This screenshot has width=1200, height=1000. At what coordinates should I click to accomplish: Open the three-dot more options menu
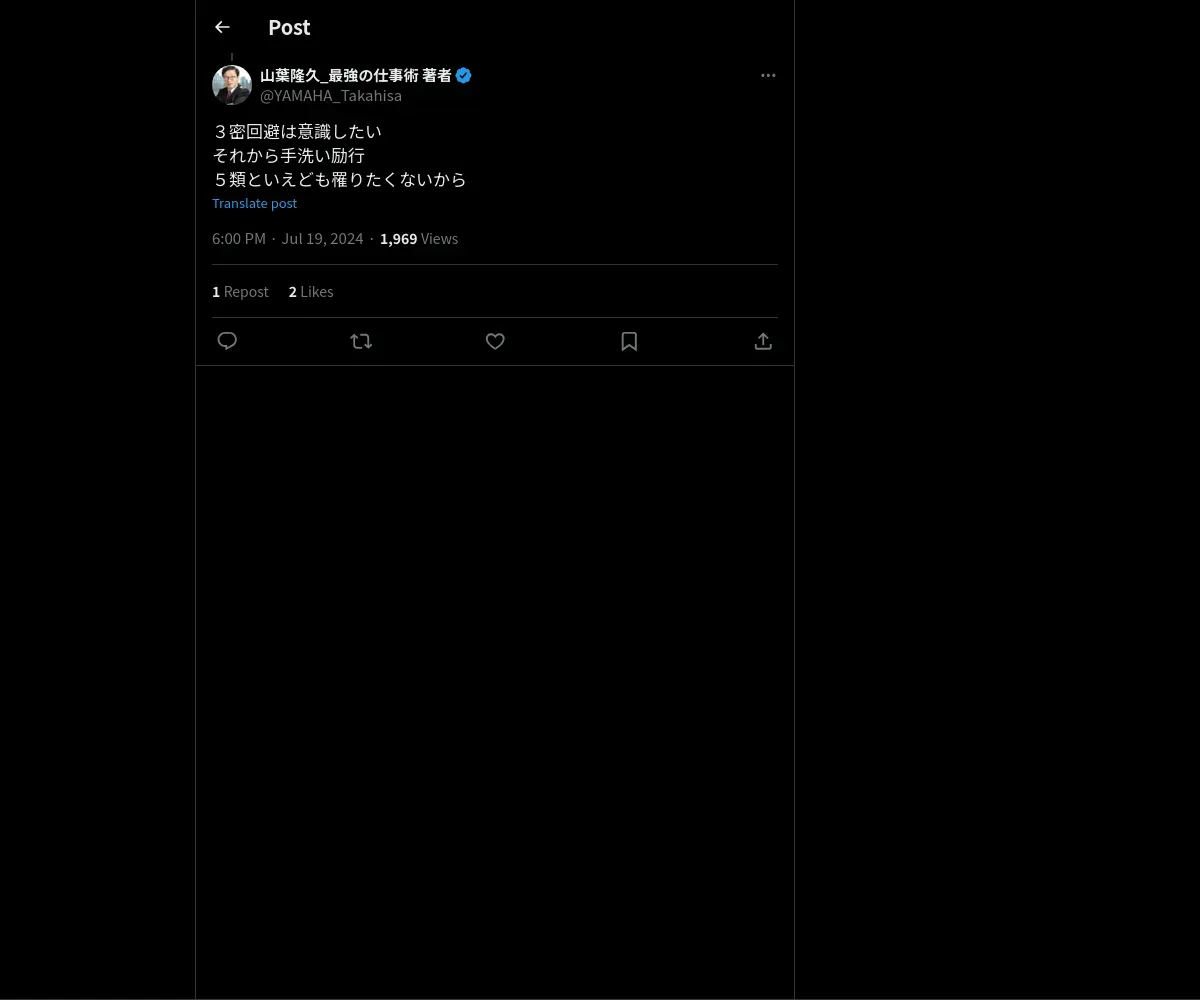point(768,75)
